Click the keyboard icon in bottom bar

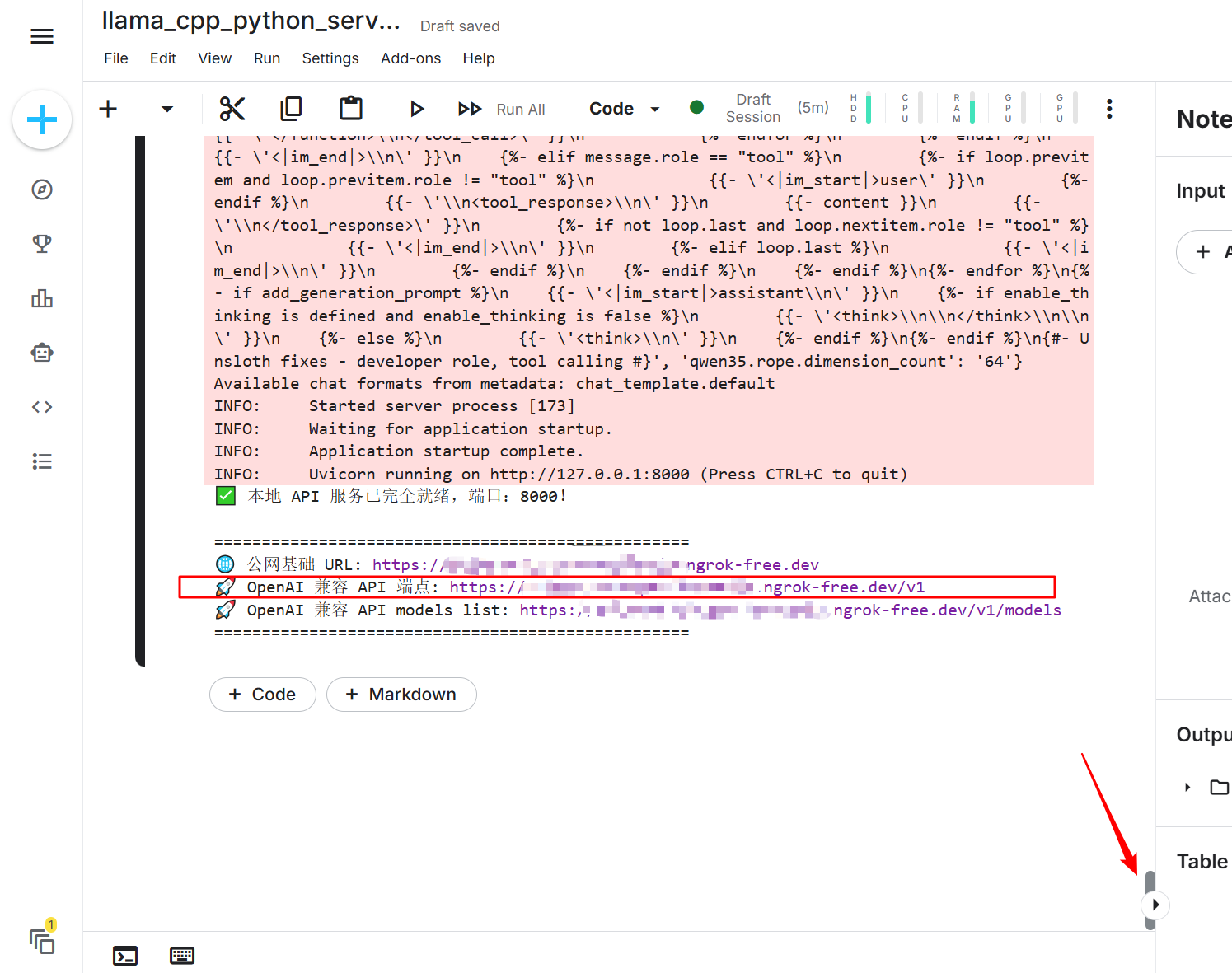coord(182,956)
